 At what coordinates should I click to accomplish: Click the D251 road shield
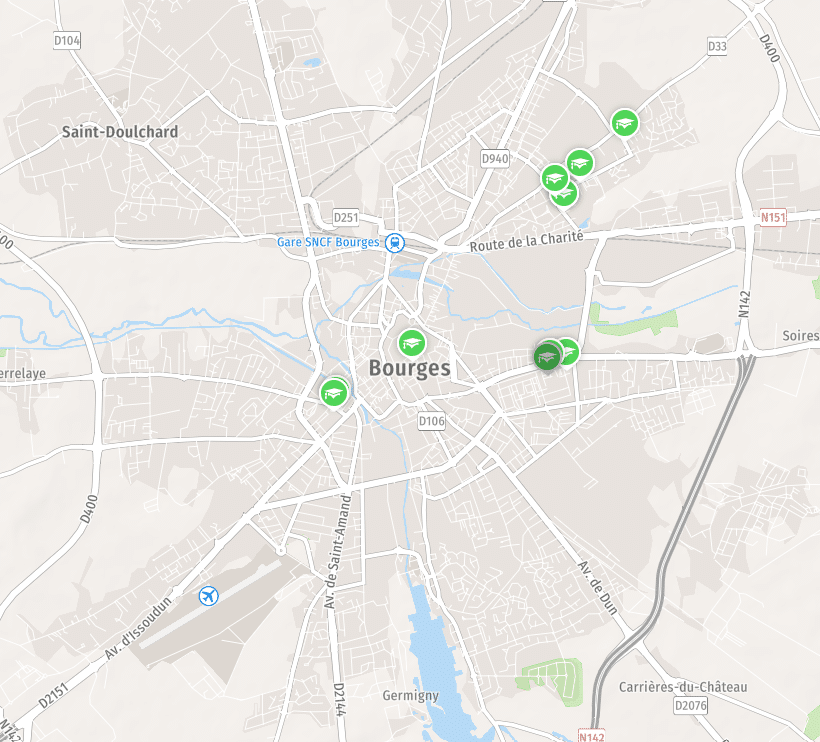(346, 217)
